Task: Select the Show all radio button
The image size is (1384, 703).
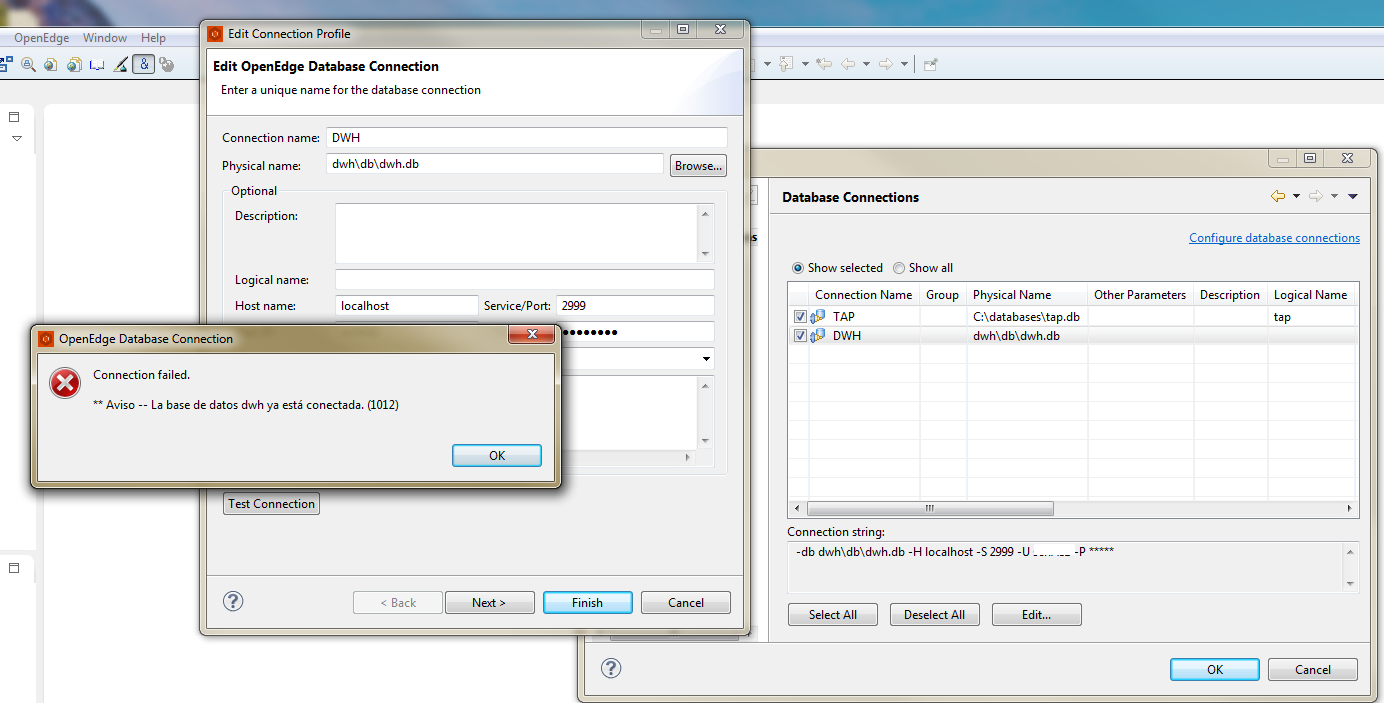Action: (899, 268)
